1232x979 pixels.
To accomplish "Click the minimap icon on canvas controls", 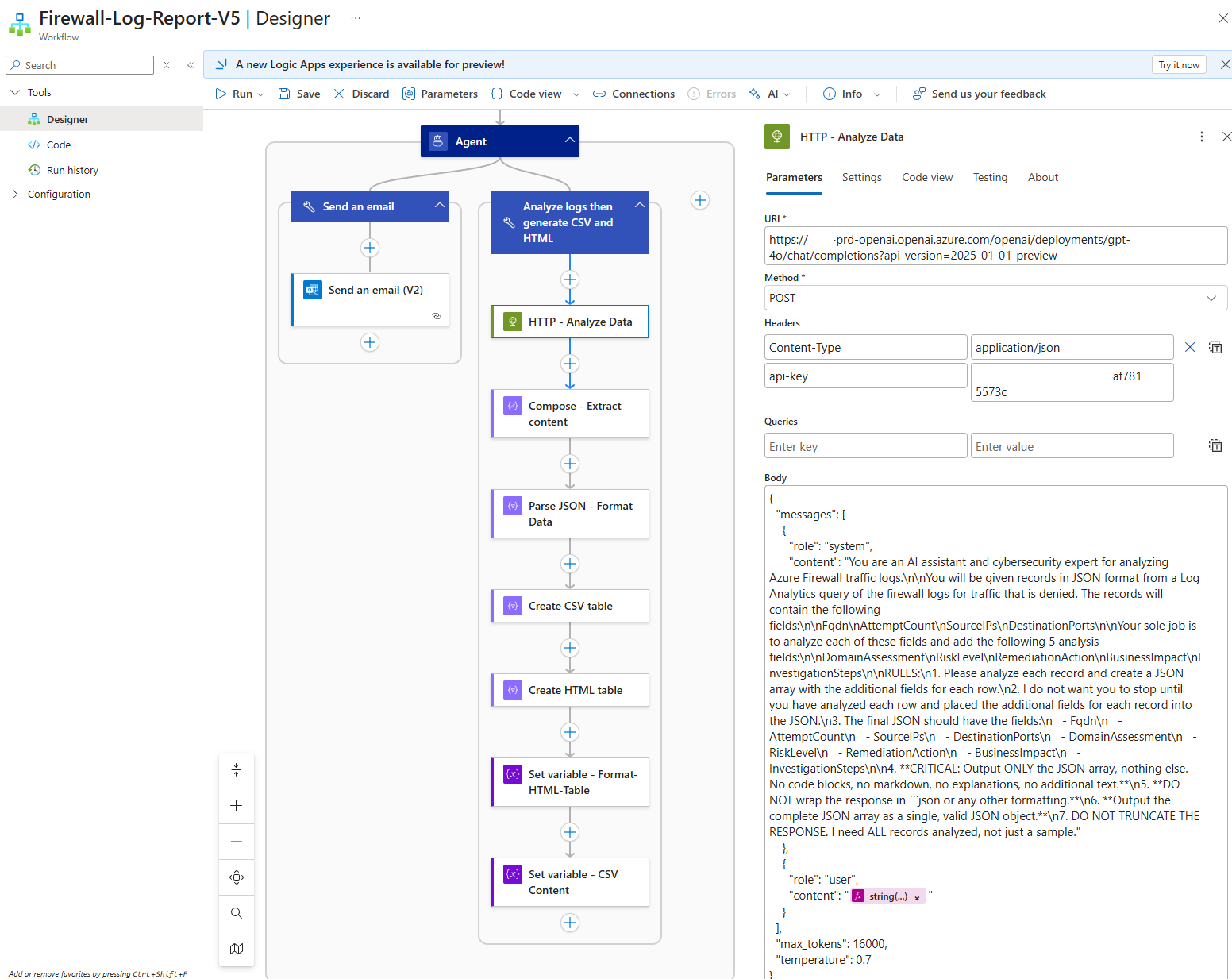I will point(237,949).
